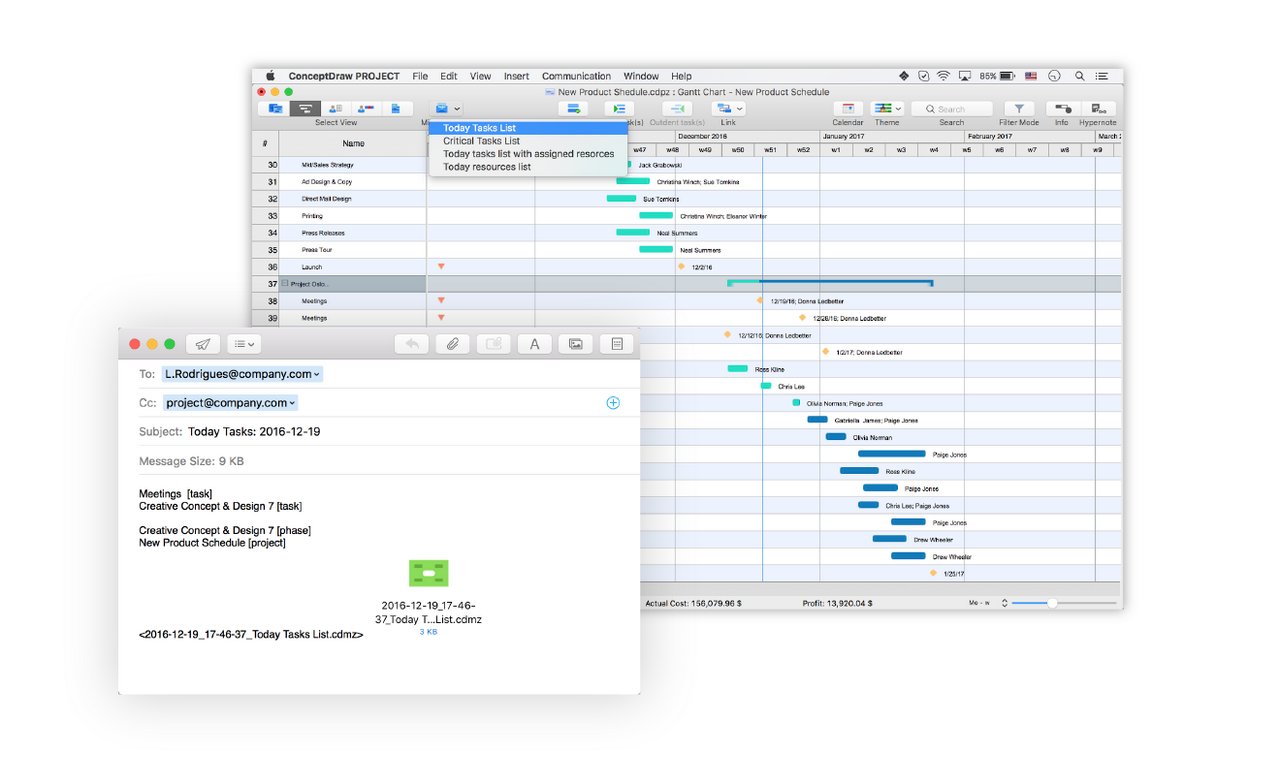Click the Outdent task(s) toolbar icon
This screenshot has height=784, width=1280.
[677, 109]
